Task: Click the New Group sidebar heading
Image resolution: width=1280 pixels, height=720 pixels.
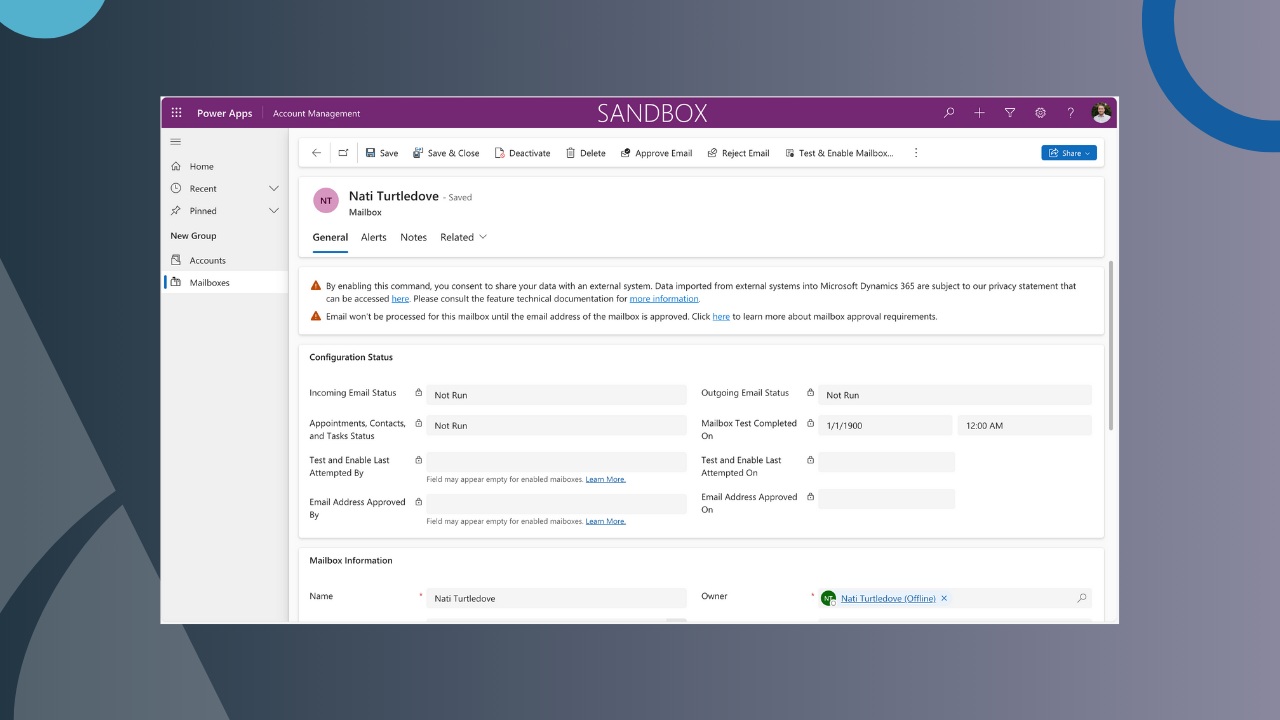Action: pos(193,236)
